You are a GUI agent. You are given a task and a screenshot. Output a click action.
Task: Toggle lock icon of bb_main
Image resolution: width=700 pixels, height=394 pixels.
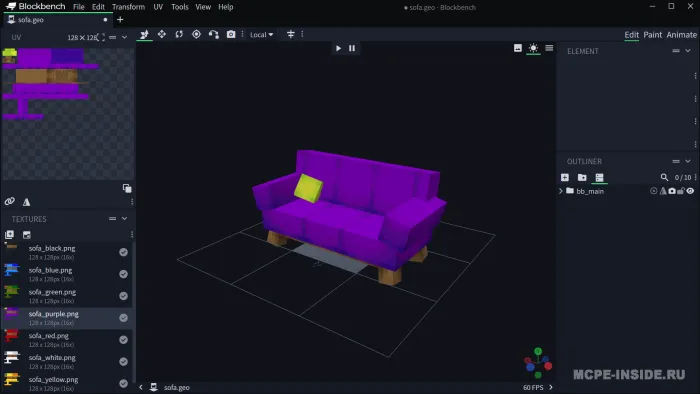click(681, 191)
